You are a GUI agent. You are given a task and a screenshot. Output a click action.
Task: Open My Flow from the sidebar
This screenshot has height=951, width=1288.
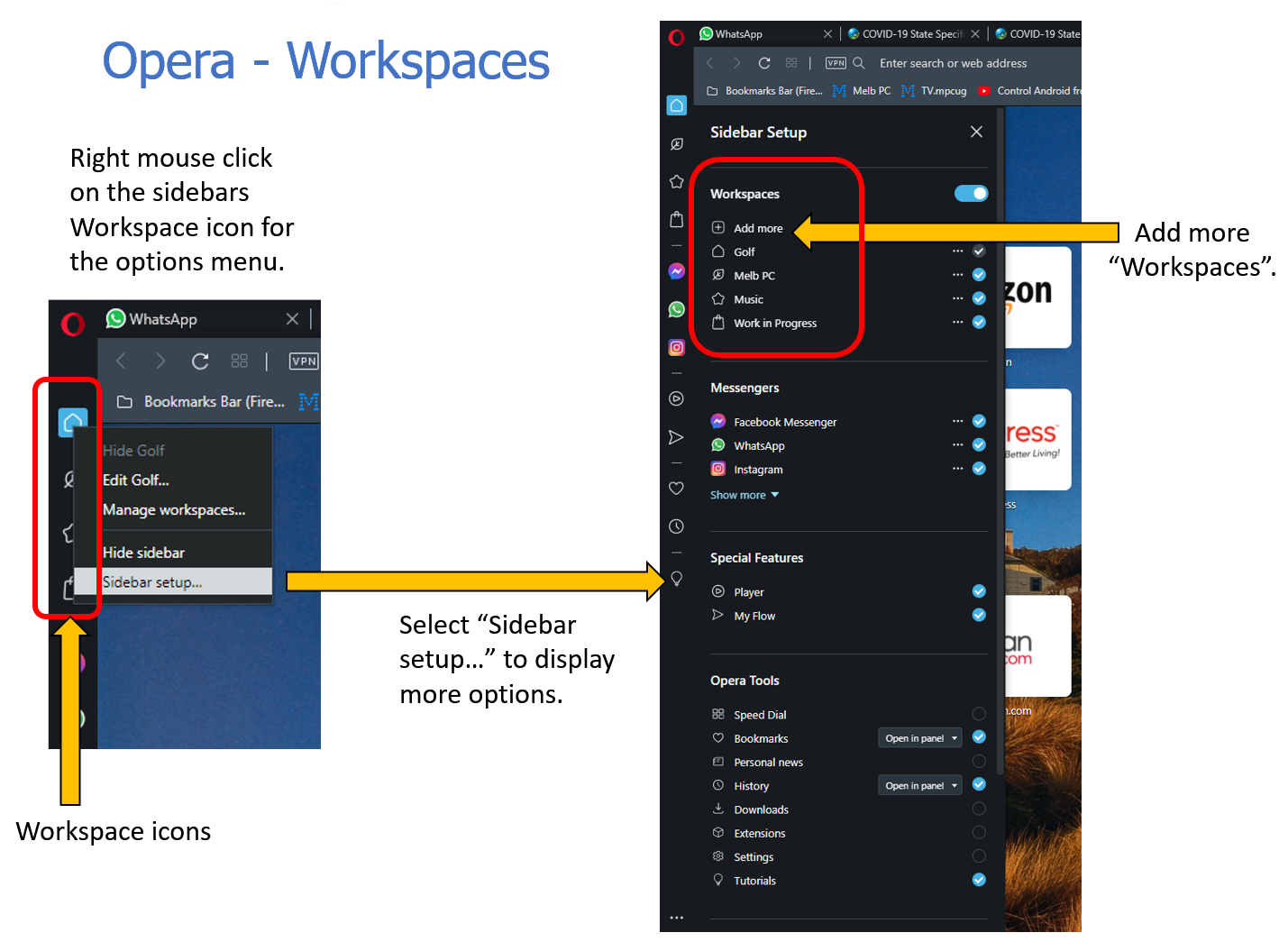click(676, 437)
